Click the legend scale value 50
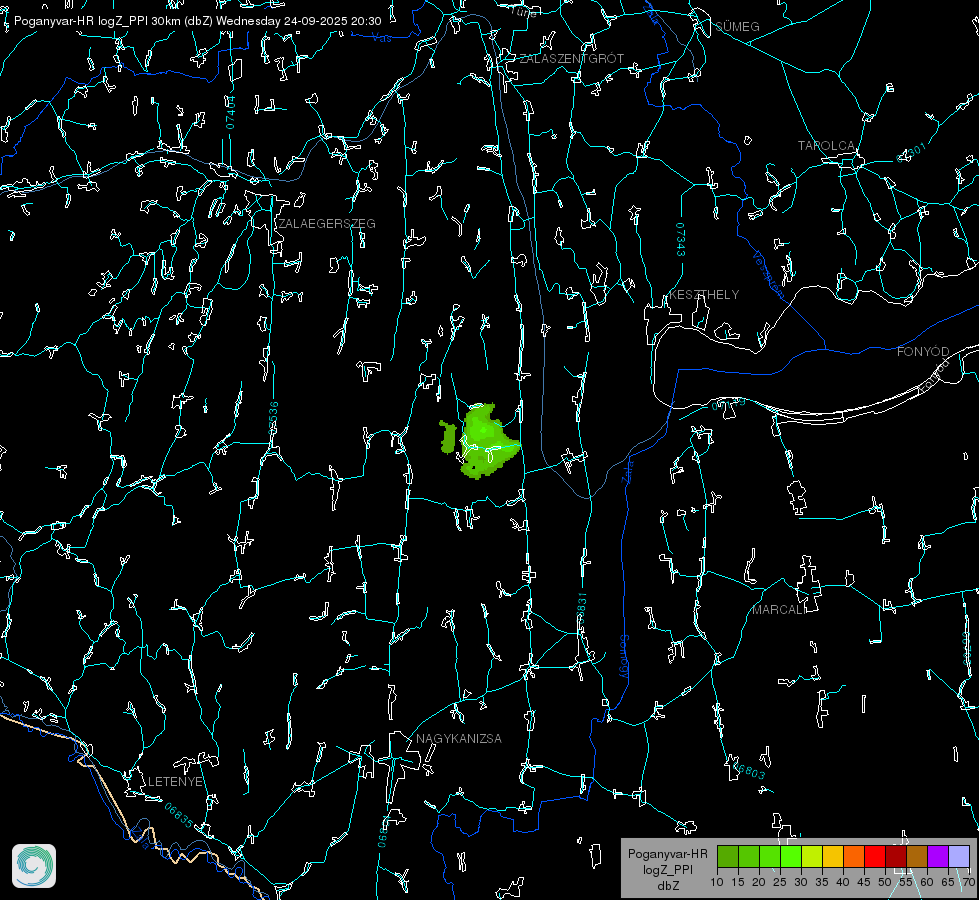 click(885, 883)
